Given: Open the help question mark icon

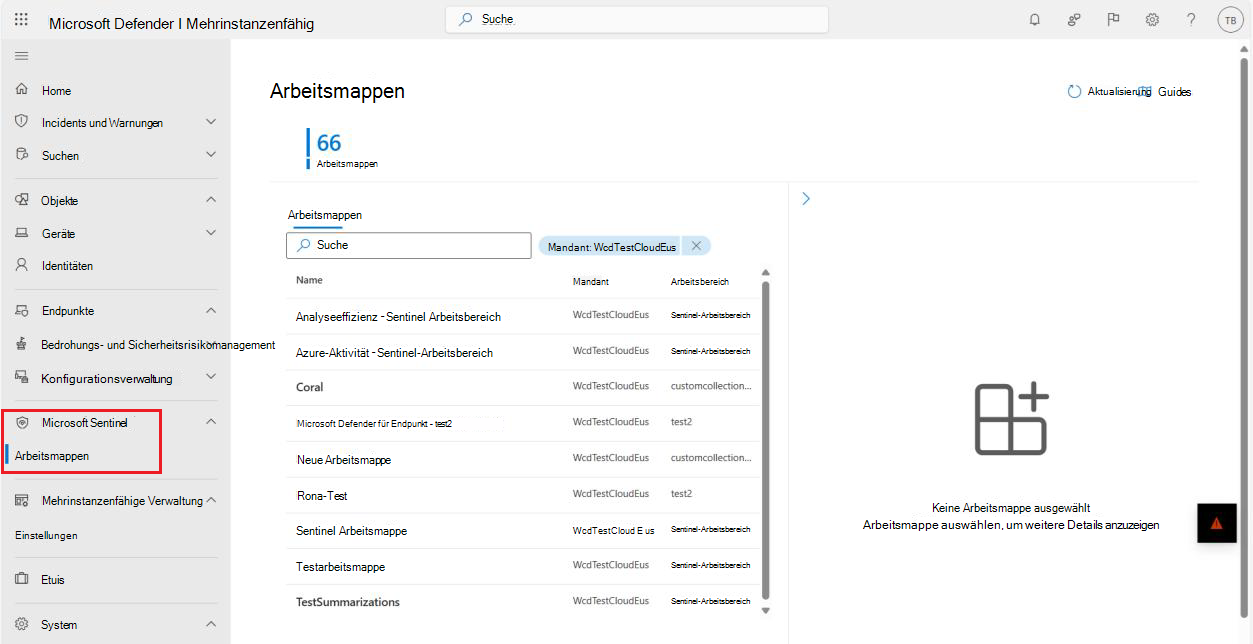Looking at the screenshot, I should (x=1191, y=19).
